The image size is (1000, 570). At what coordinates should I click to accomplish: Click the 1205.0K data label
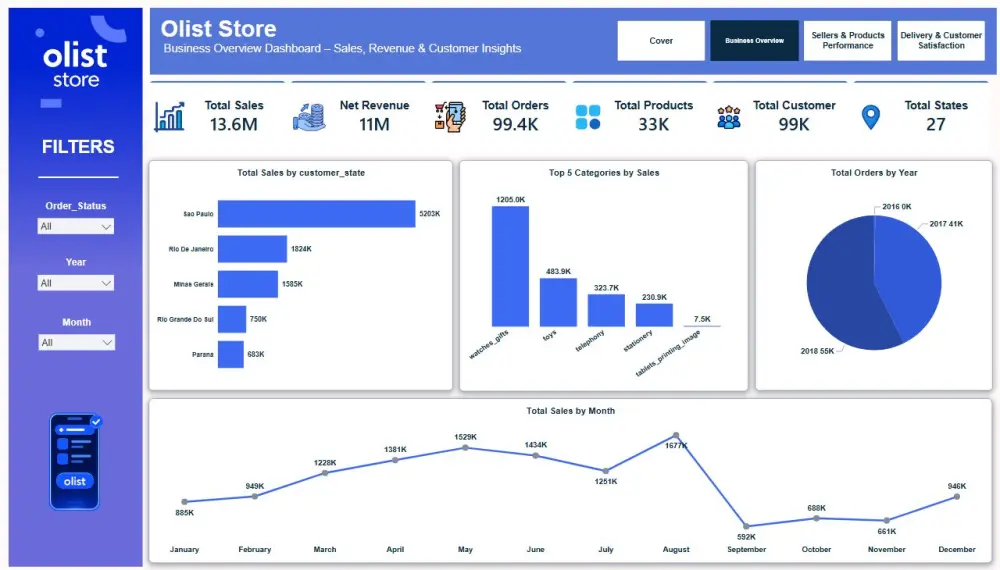(510, 200)
